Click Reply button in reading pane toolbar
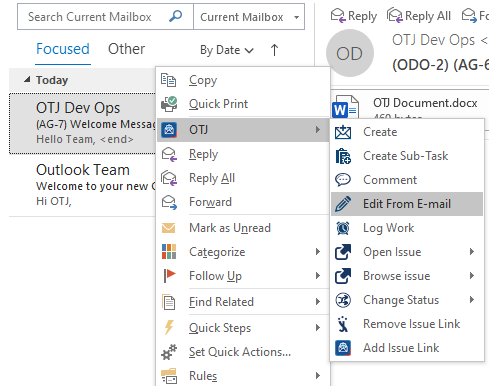The height and width of the screenshot is (386, 489). 354,16
